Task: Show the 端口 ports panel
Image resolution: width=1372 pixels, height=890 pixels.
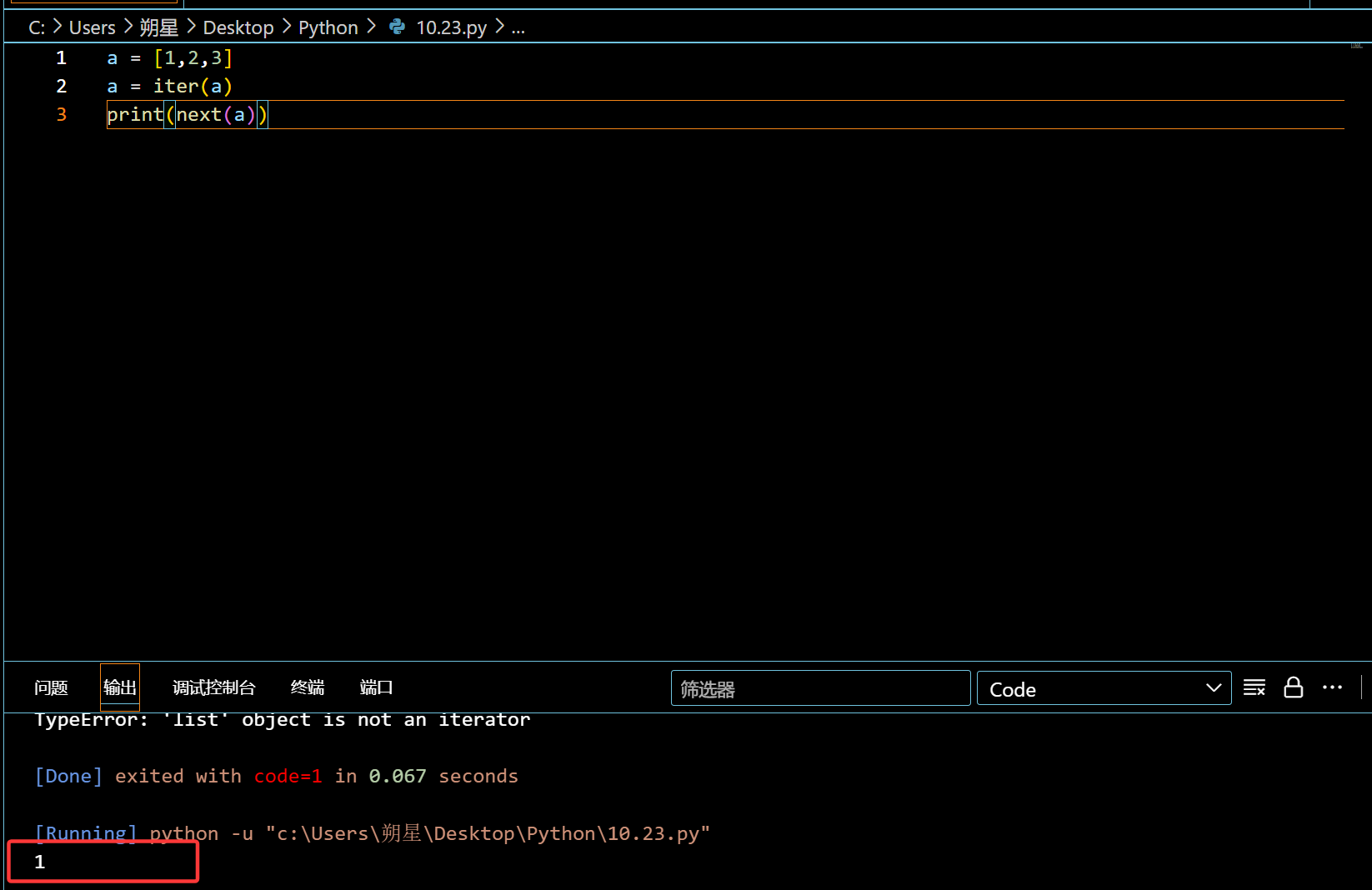Action: point(375,687)
